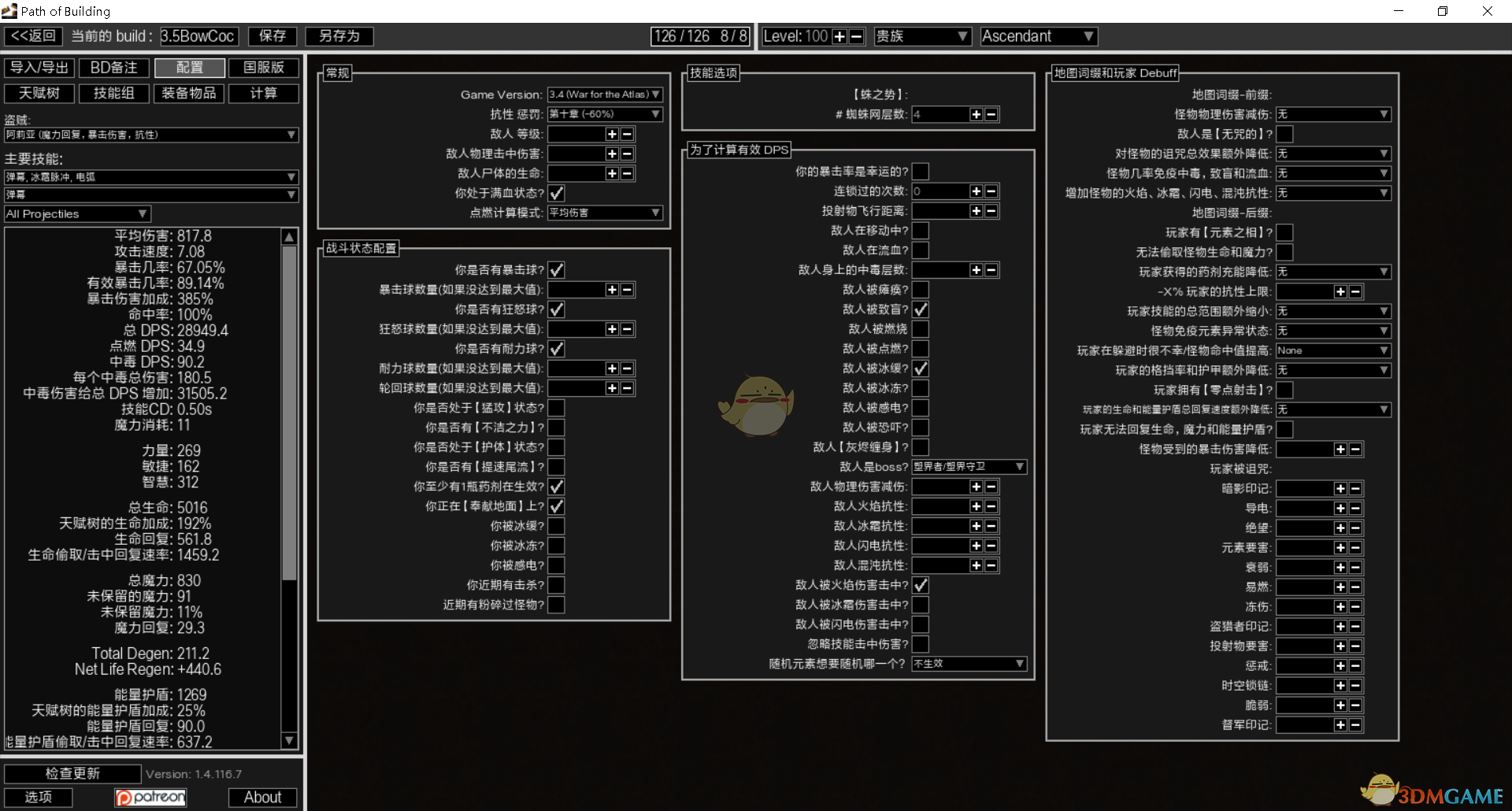Click the plus stepper for 暗影印记
This screenshot has height=811, width=1512.
click(x=1340, y=489)
